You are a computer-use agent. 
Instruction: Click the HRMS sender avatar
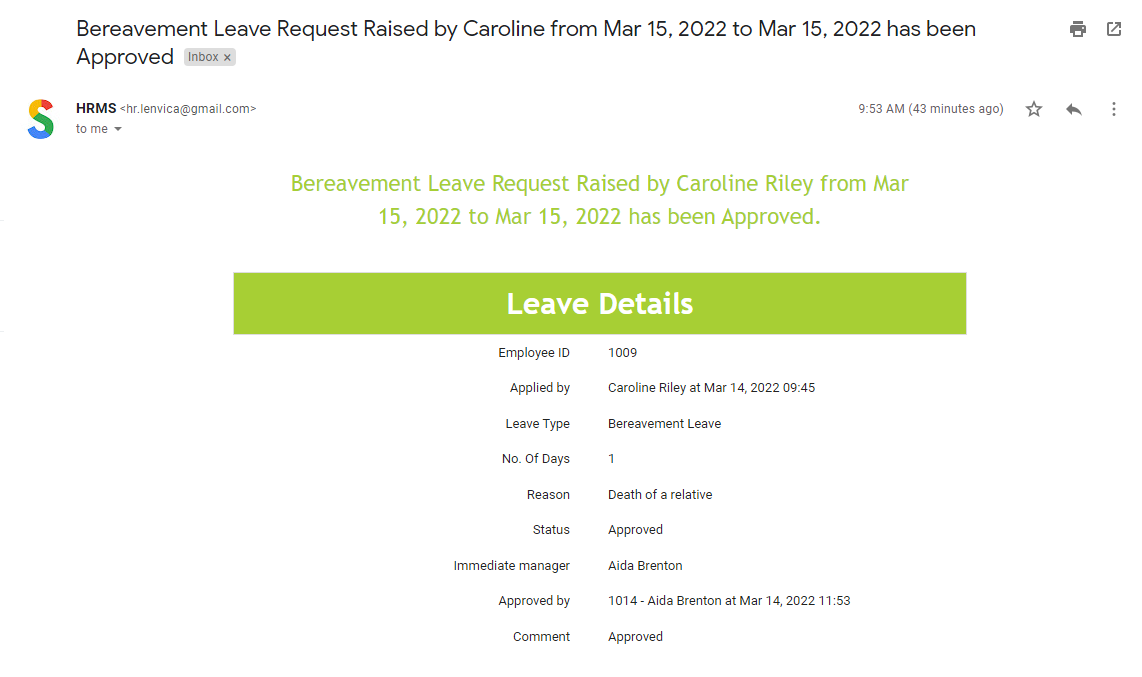42,119
